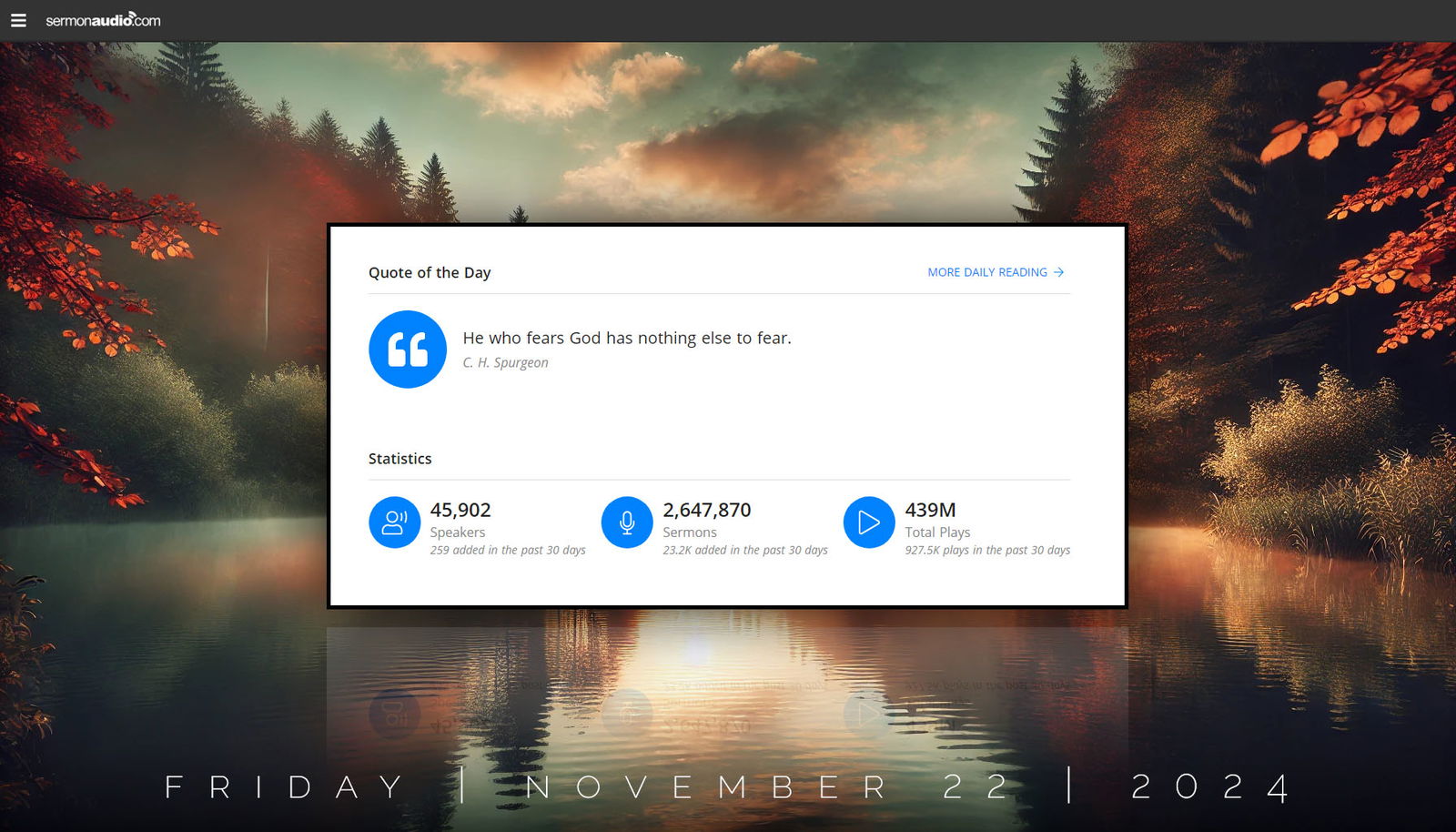Click the 439M total plays figure
The width and height of the screenshot is (1456, 832).
930,510
